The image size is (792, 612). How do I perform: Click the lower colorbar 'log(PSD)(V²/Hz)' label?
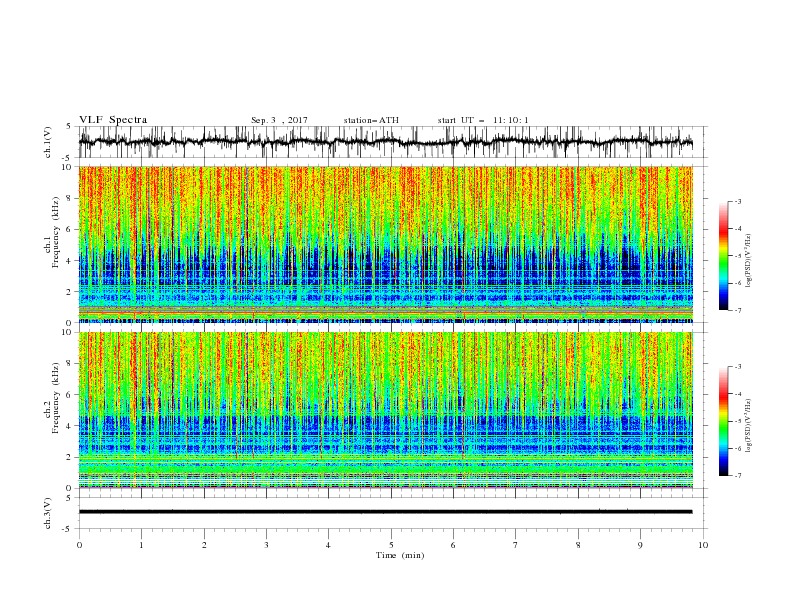click(x=750, y=426)
